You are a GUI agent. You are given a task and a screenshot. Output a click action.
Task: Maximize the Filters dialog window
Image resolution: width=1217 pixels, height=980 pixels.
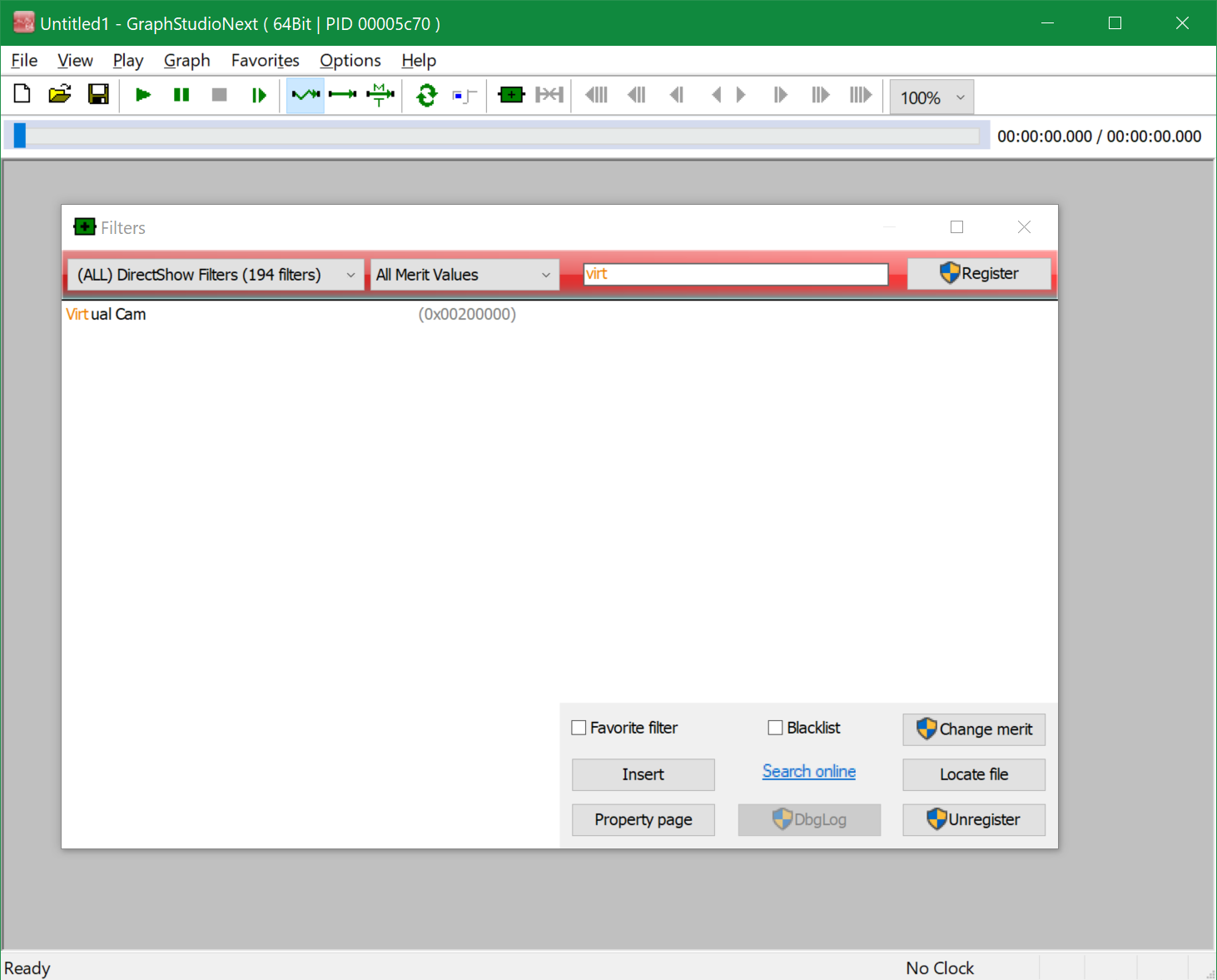pos(957,227)
